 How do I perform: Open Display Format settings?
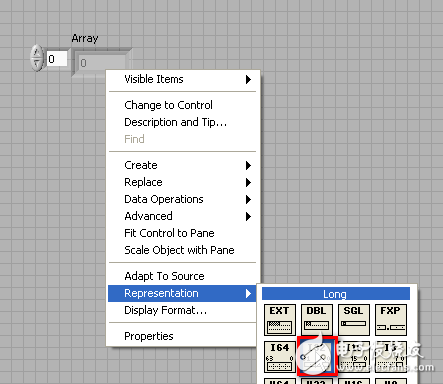pos(166,310)
